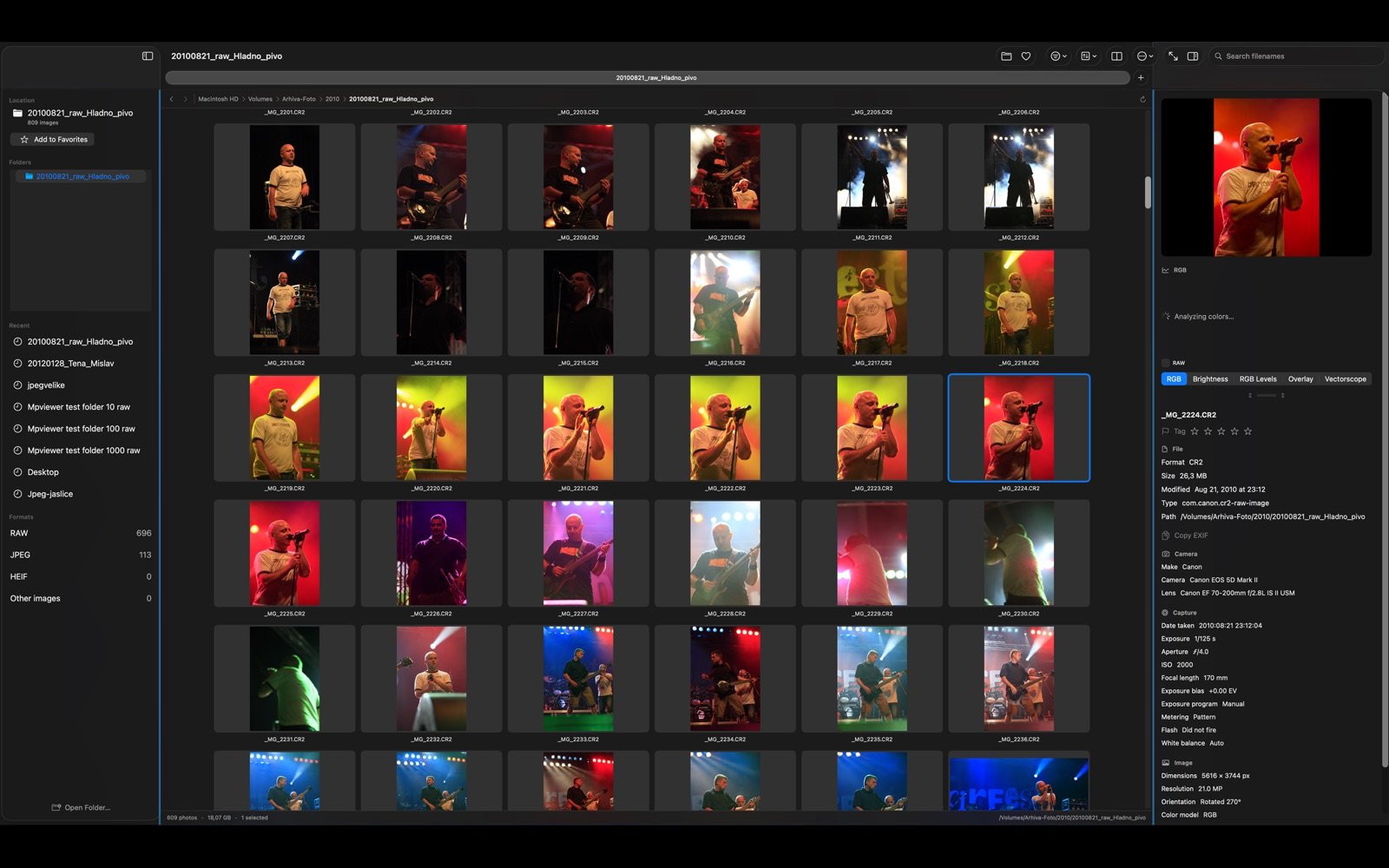The image size is (1389, 868).
Task: Click the histogram height resize handle
Action: pyautogui.click(x=1267, y=396)
